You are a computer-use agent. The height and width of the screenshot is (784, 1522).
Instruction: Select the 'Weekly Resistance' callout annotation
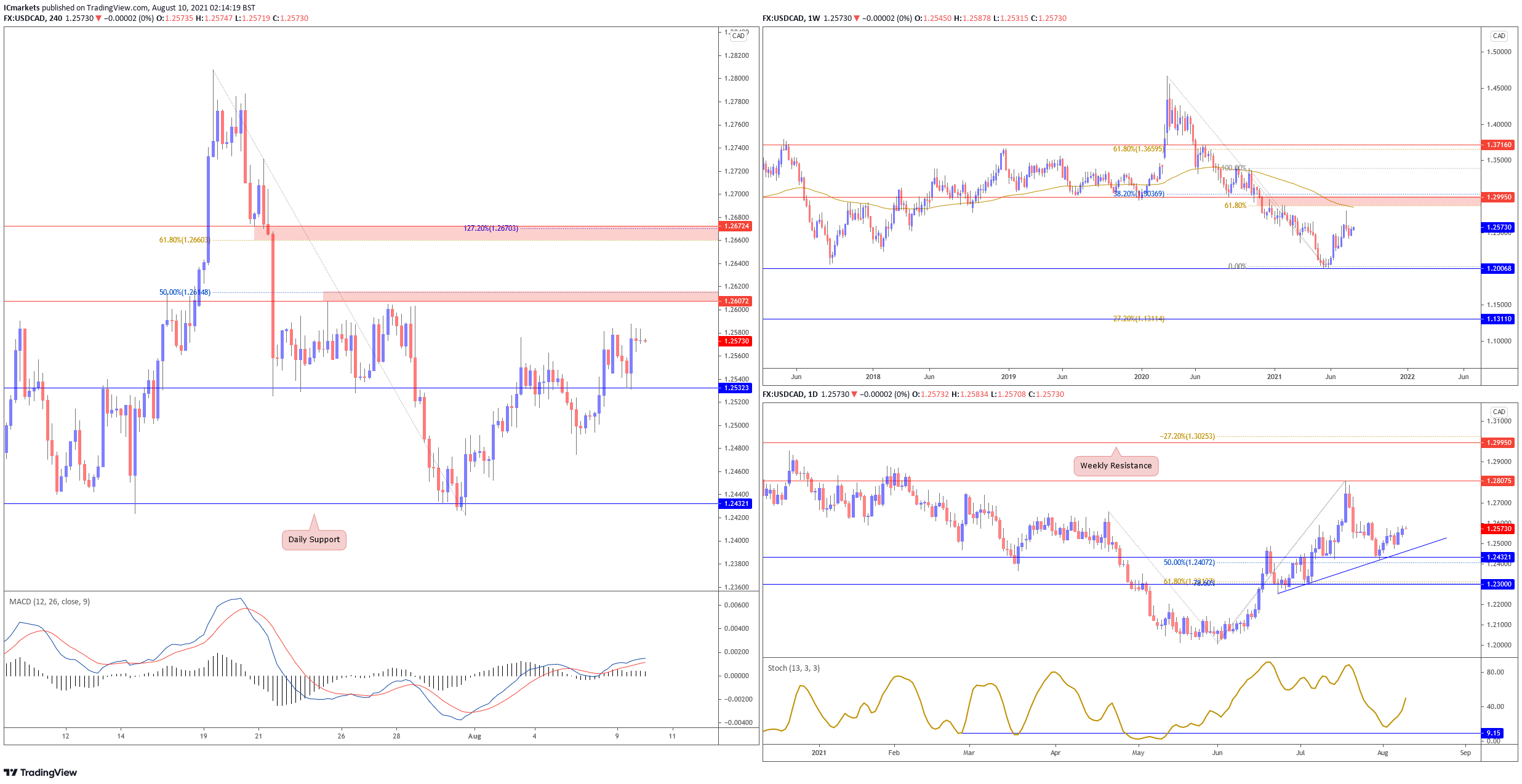click(1116, 465)
